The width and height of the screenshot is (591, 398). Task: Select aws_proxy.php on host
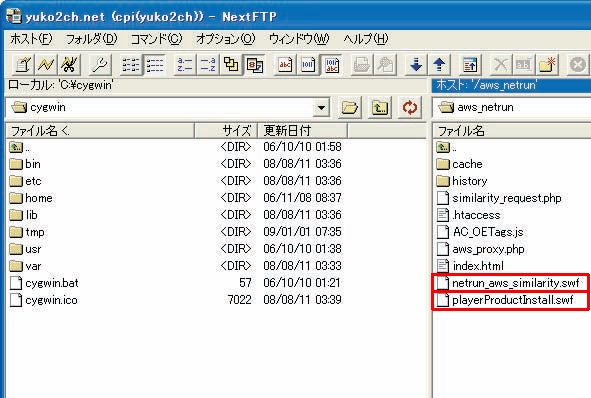pos(481,249)
